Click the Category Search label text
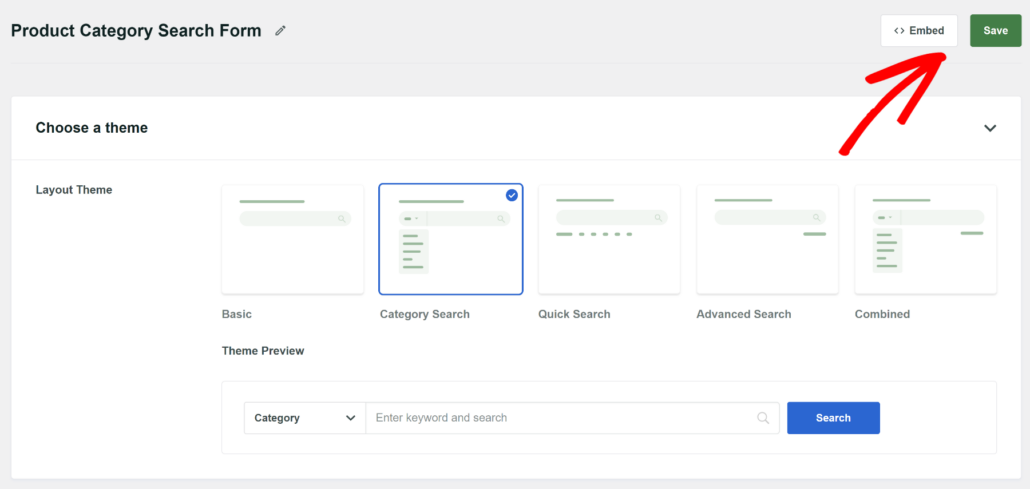Image resolution: width=1030 pixels, height=489 pixels. tap(424, 314)
